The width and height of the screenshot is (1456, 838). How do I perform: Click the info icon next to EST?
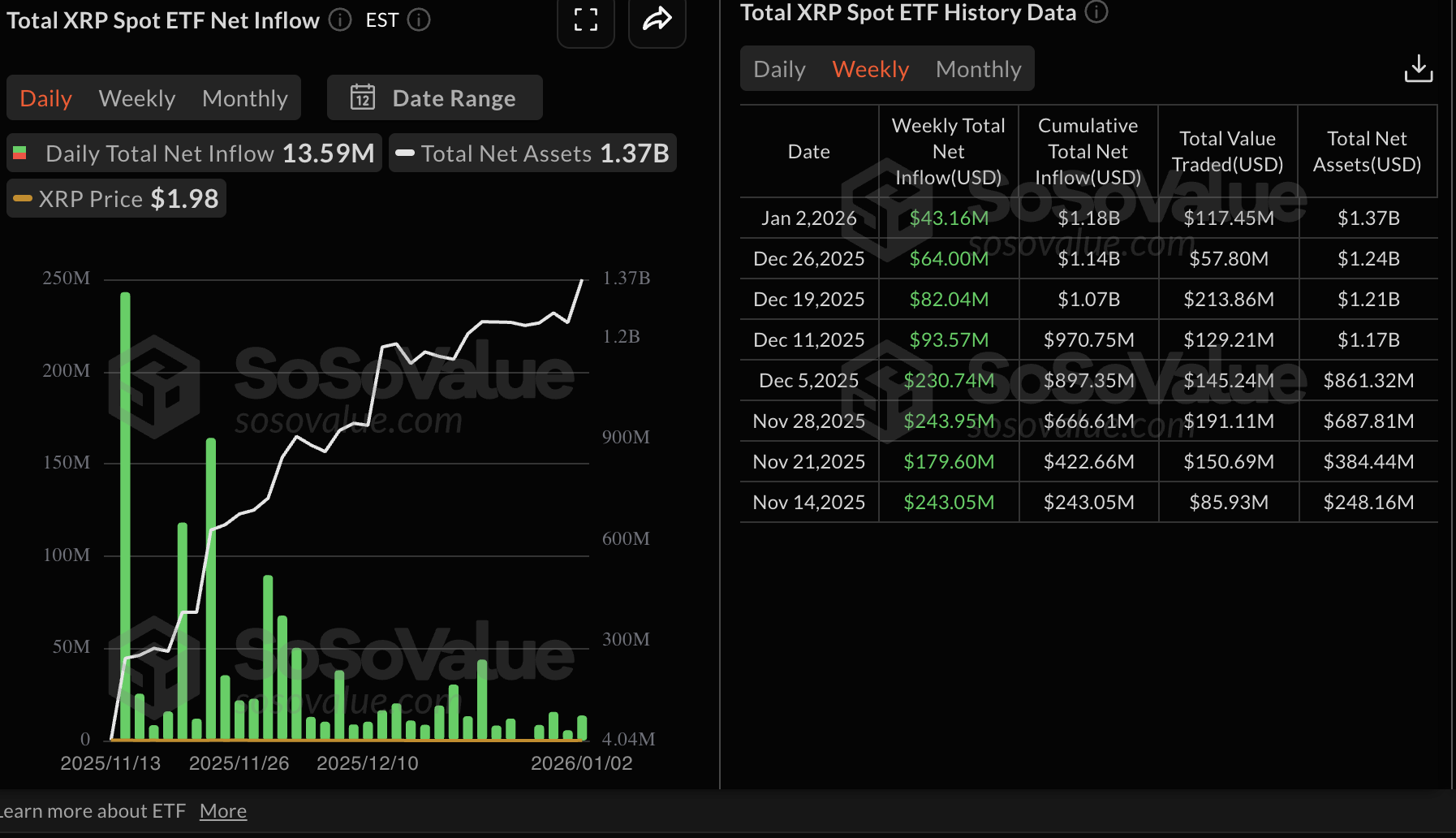[420, 19]
